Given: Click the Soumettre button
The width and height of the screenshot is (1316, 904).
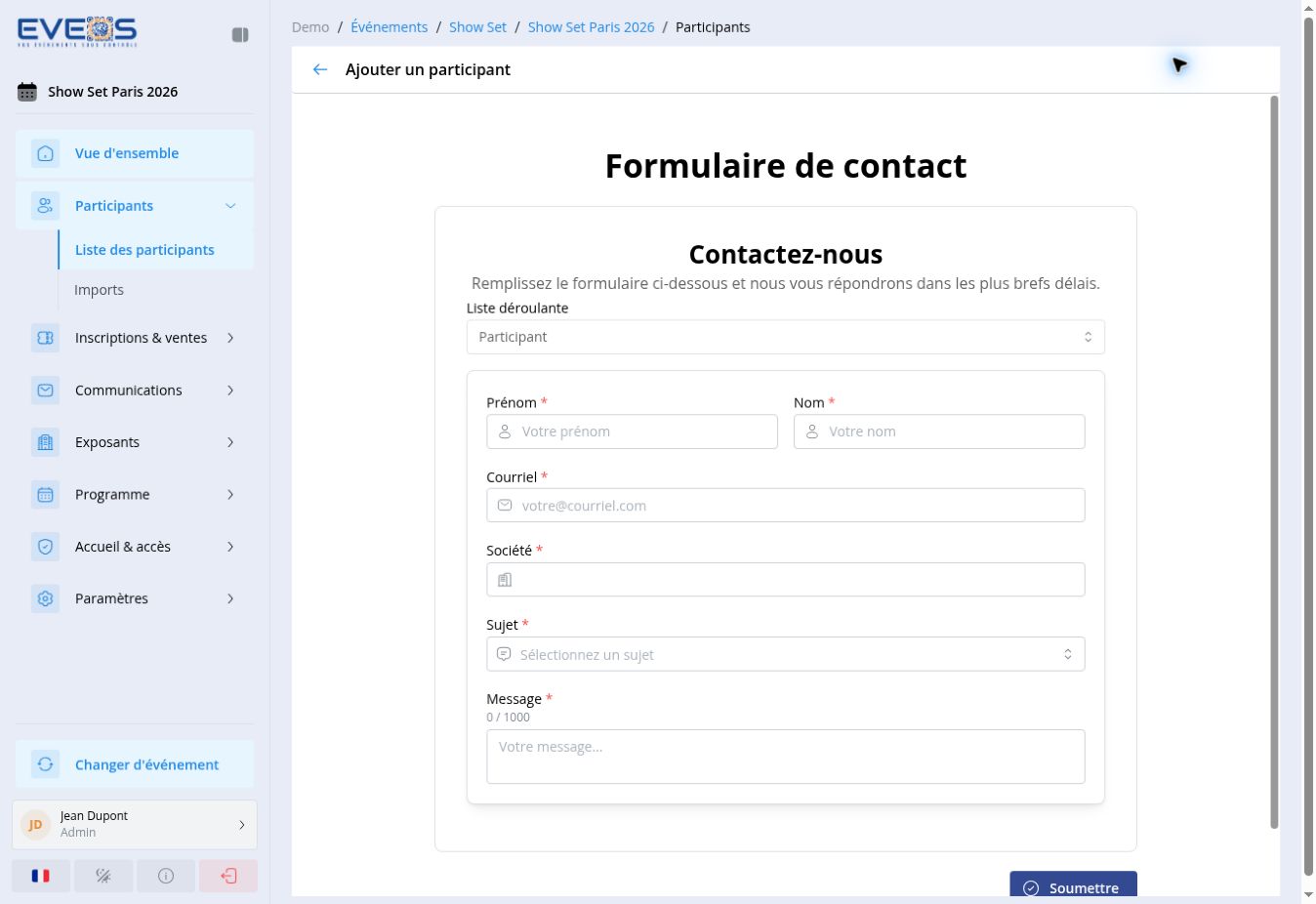Looking at the screenshot, I should tap(1073, 884).
